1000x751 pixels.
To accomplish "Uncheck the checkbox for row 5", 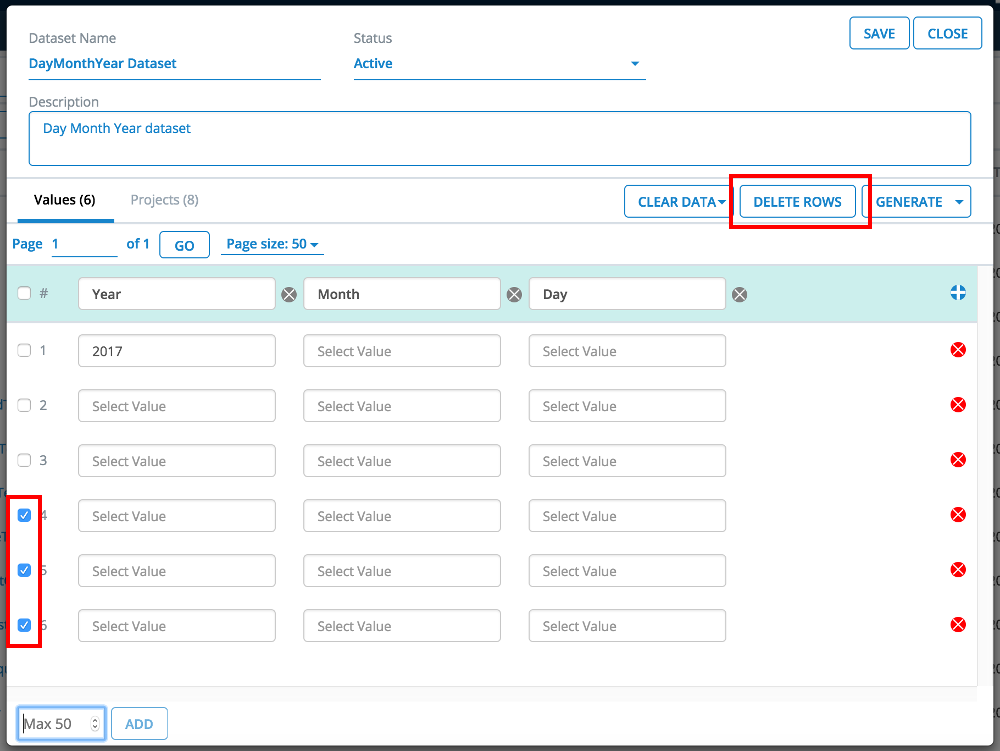I will (x=25, y=570).
